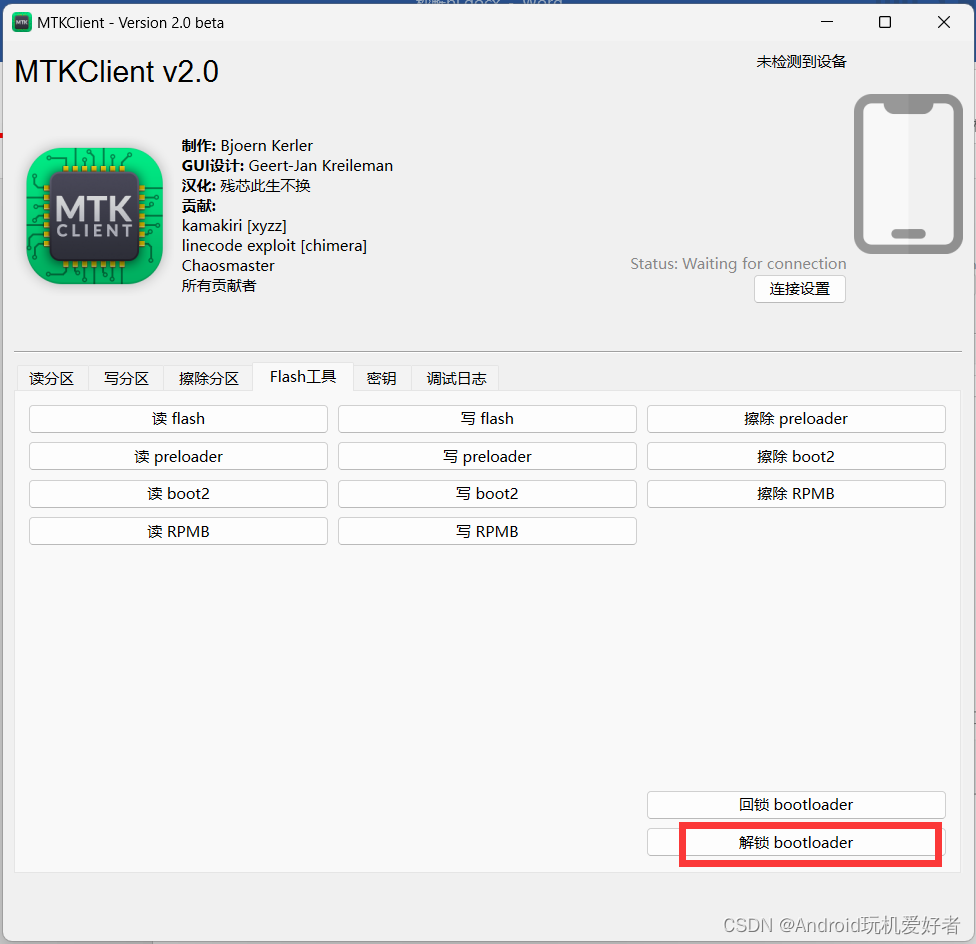This screenshot has width=976, height=944.
Task: Click the Chaosmaster credit line
Action: pyautogui.click(x=228, y=266)
